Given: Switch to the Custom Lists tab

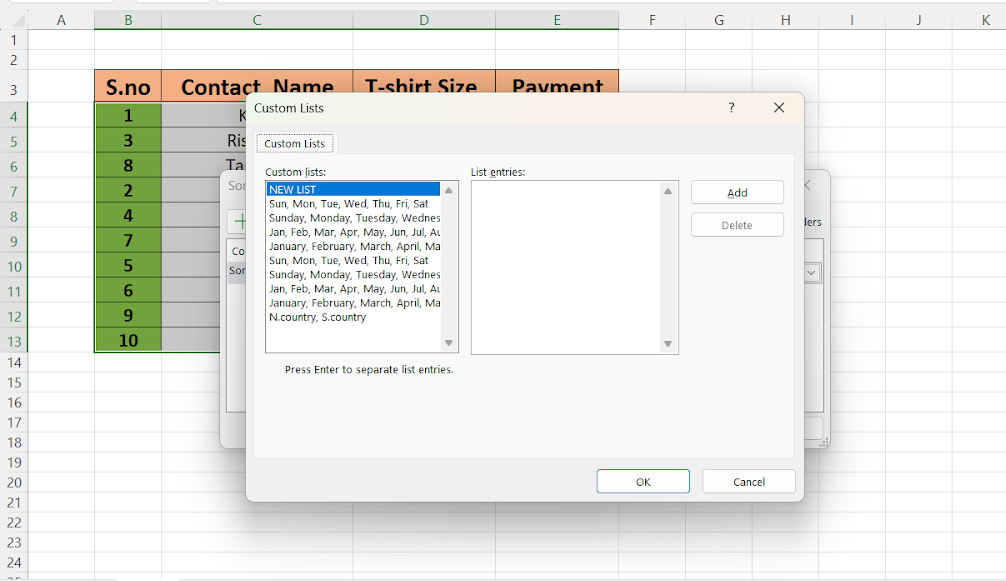Looking at the screenshot, I should pos(294,143).
